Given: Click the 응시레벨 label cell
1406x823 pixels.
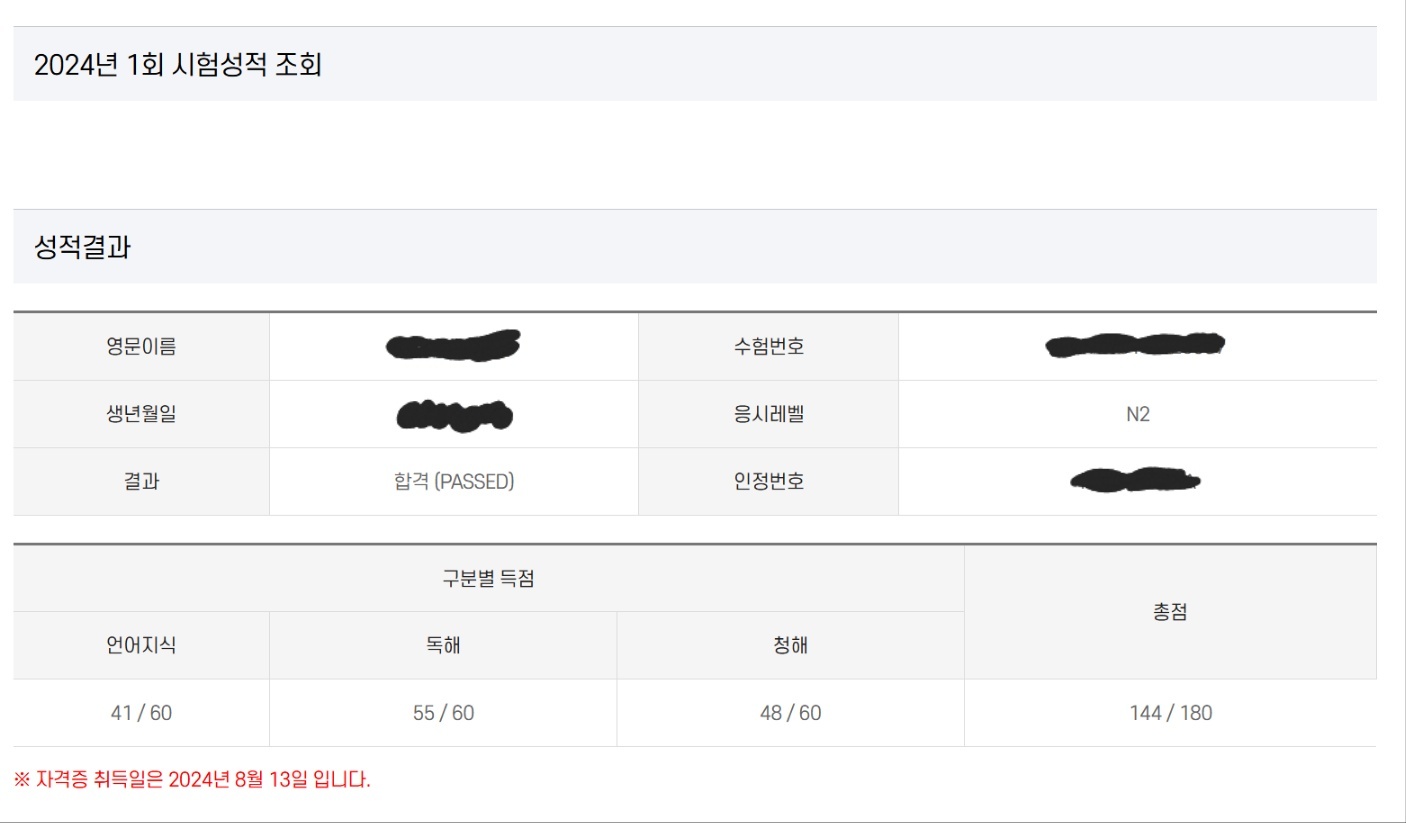Looking at the screenshot, I should pos(768,414).
